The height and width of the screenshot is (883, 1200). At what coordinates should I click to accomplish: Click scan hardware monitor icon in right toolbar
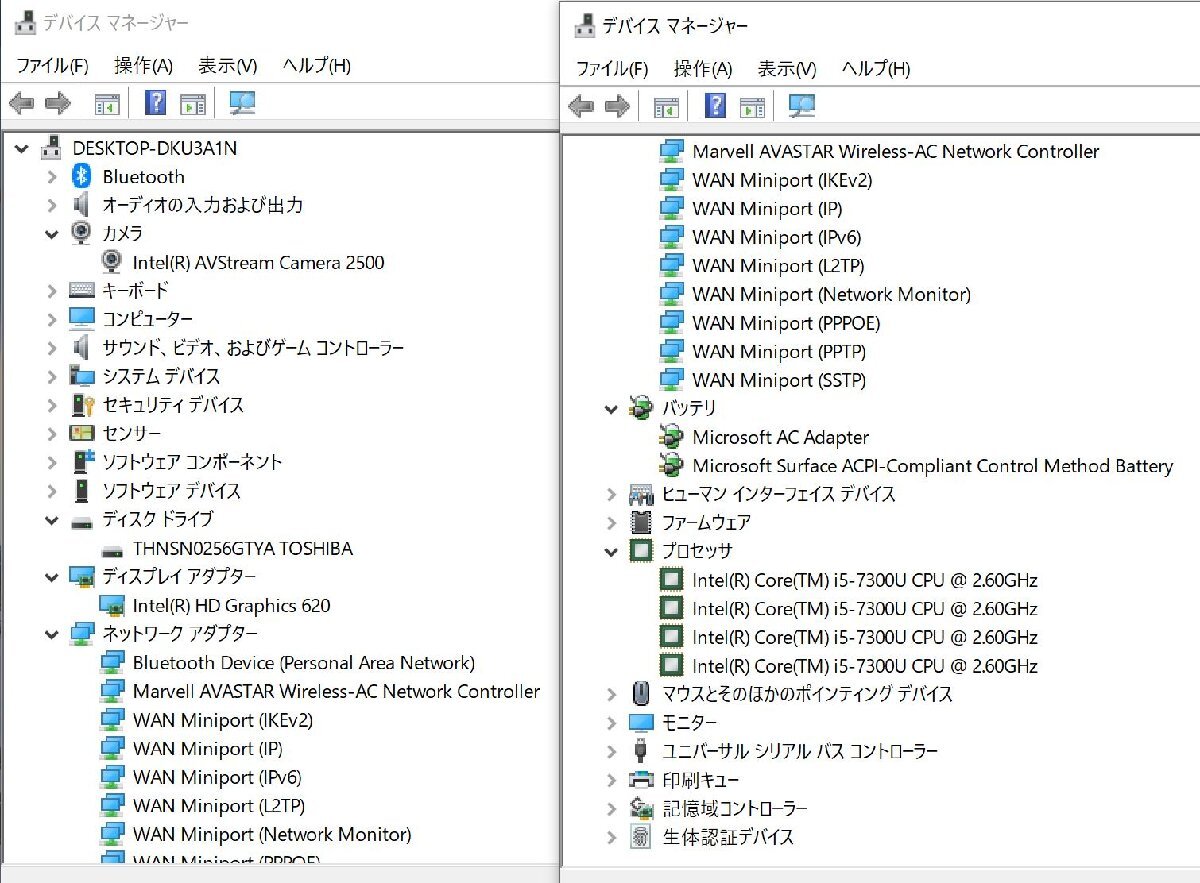802,105
